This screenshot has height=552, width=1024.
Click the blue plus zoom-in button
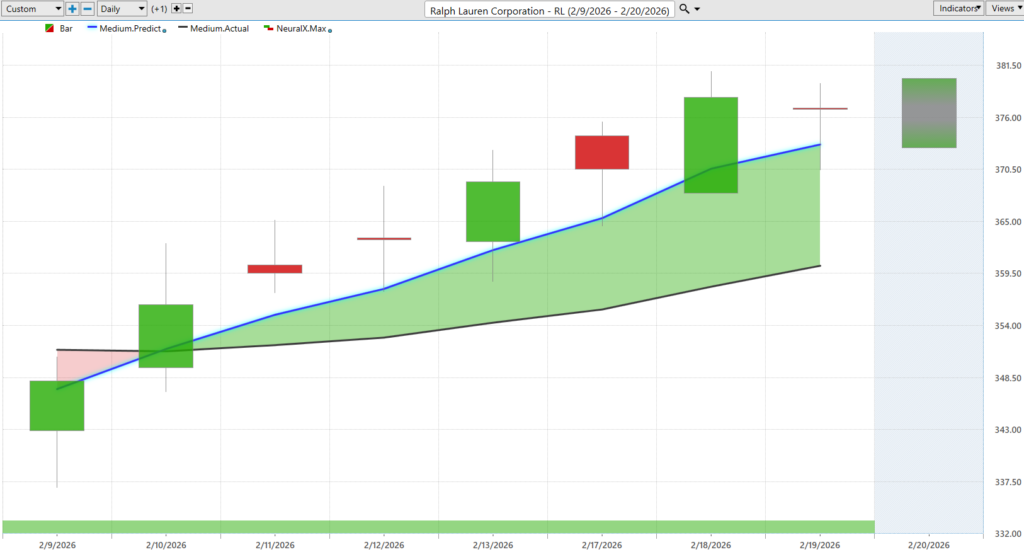73,8
